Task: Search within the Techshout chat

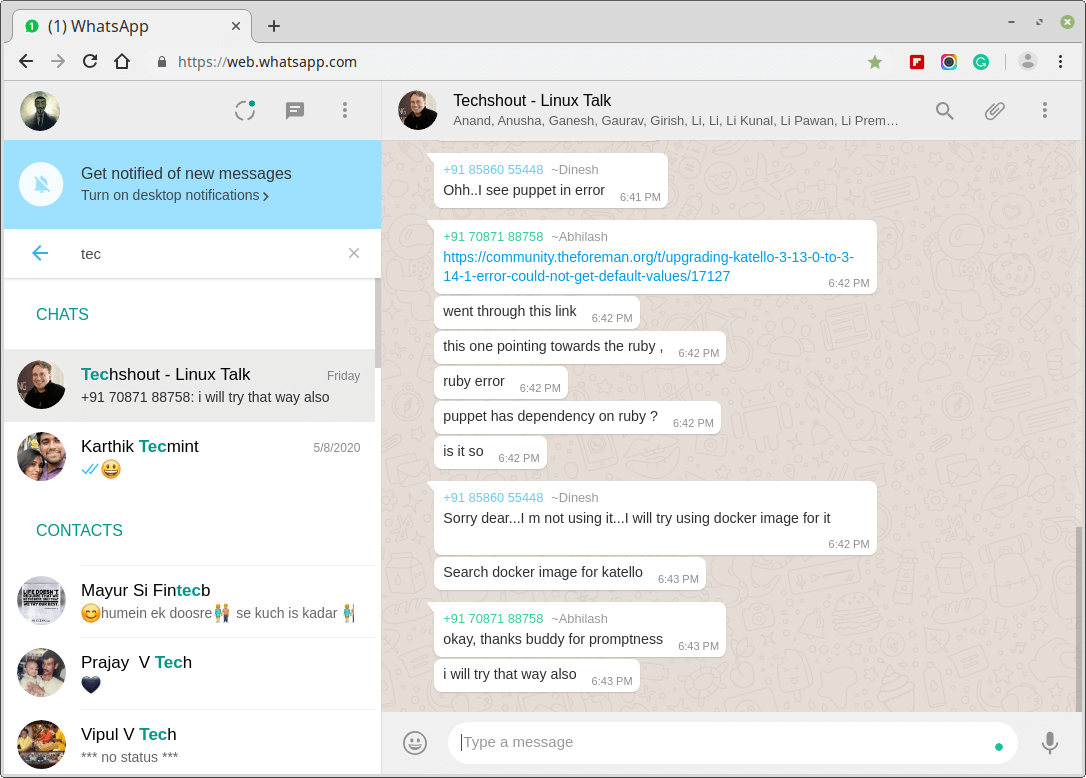Action: [x=944, y=110]
